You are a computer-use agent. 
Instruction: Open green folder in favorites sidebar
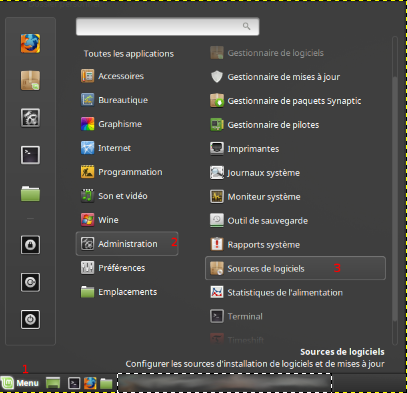30,193
